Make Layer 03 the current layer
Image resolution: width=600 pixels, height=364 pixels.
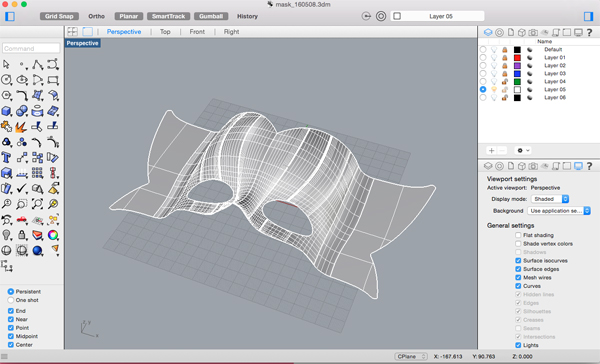tap(483, 73)
